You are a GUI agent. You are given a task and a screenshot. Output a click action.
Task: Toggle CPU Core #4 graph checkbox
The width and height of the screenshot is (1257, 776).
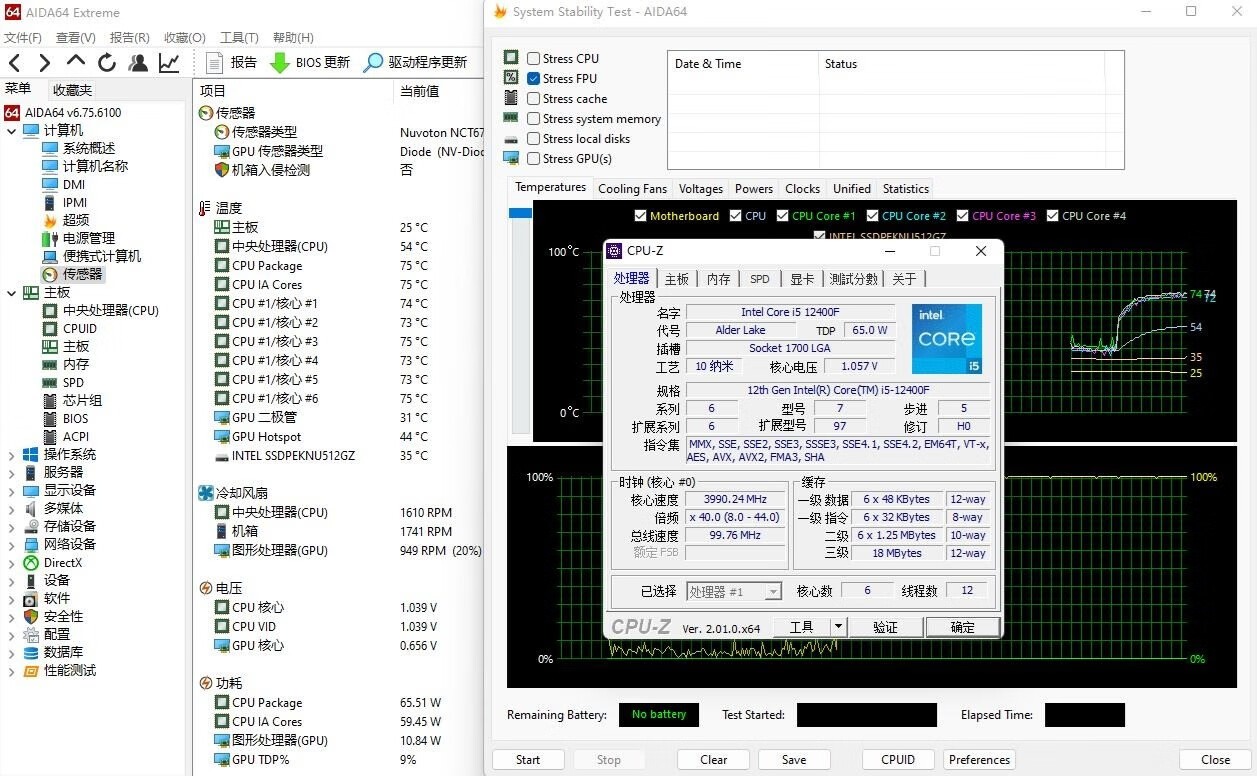coord(1052,215)
